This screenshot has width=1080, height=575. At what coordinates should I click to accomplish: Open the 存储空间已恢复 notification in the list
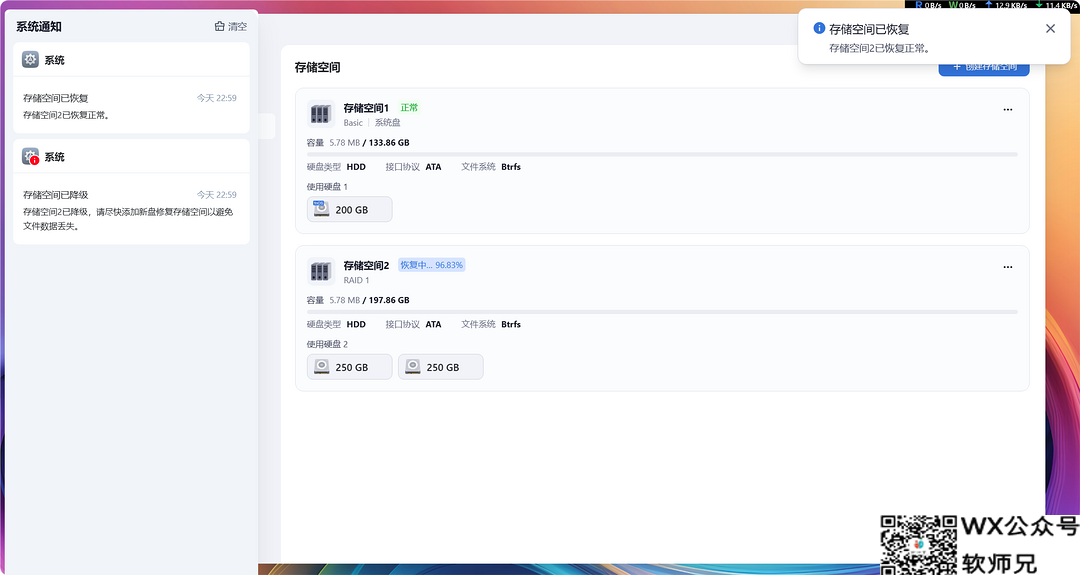pos(131,105)
